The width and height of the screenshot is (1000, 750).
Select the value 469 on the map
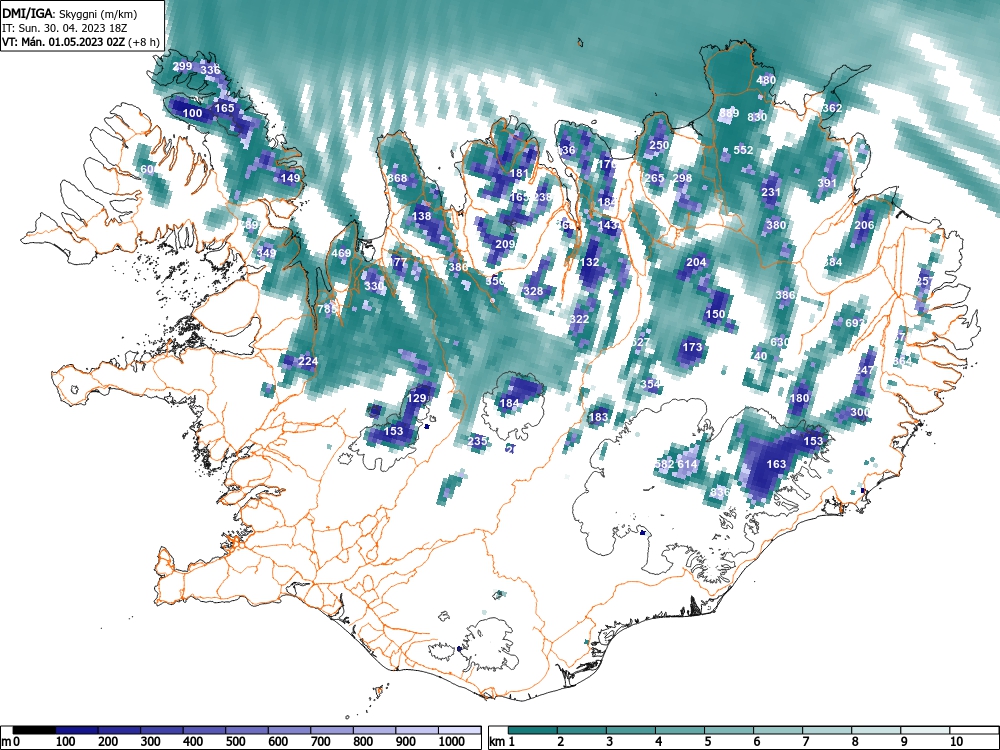pos(341,253)
